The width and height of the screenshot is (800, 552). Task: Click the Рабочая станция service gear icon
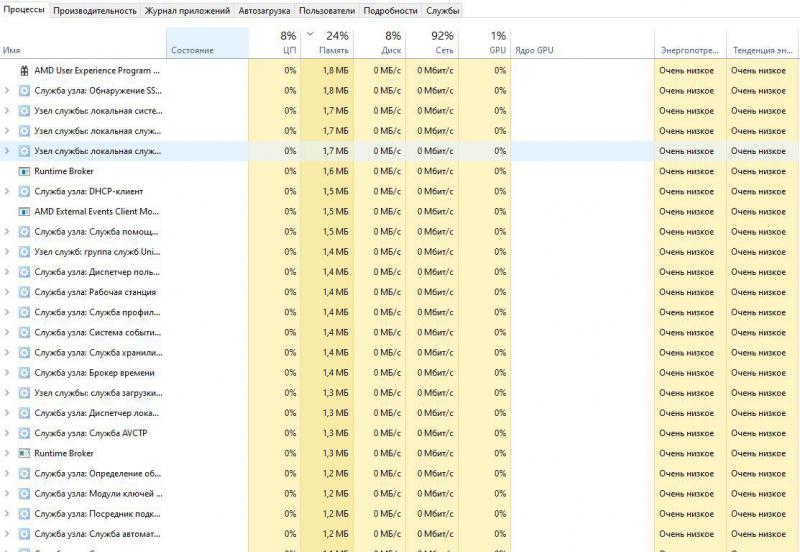click(25, 292)
